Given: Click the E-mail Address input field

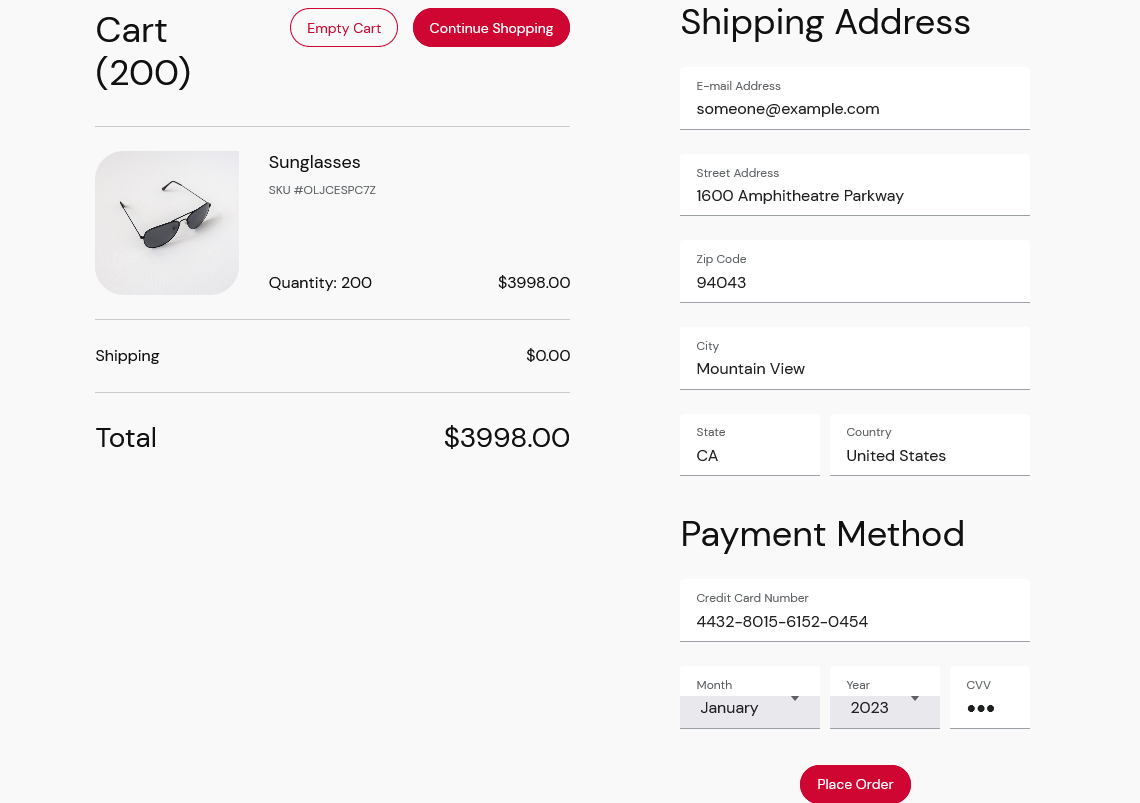Looking at the screenshot, I should (855, 108).
